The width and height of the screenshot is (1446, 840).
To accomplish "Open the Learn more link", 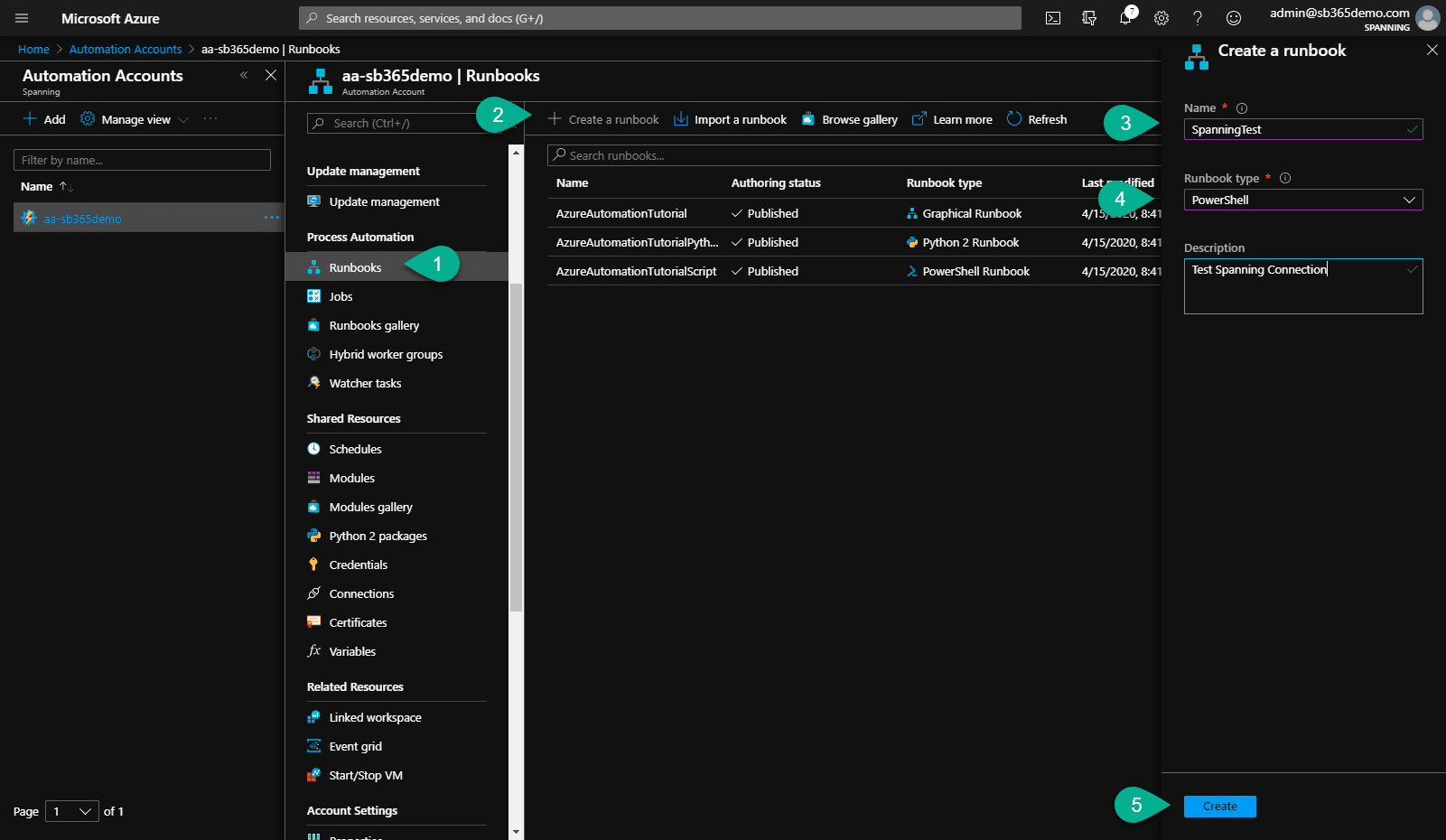I will [x=952, y=119].
